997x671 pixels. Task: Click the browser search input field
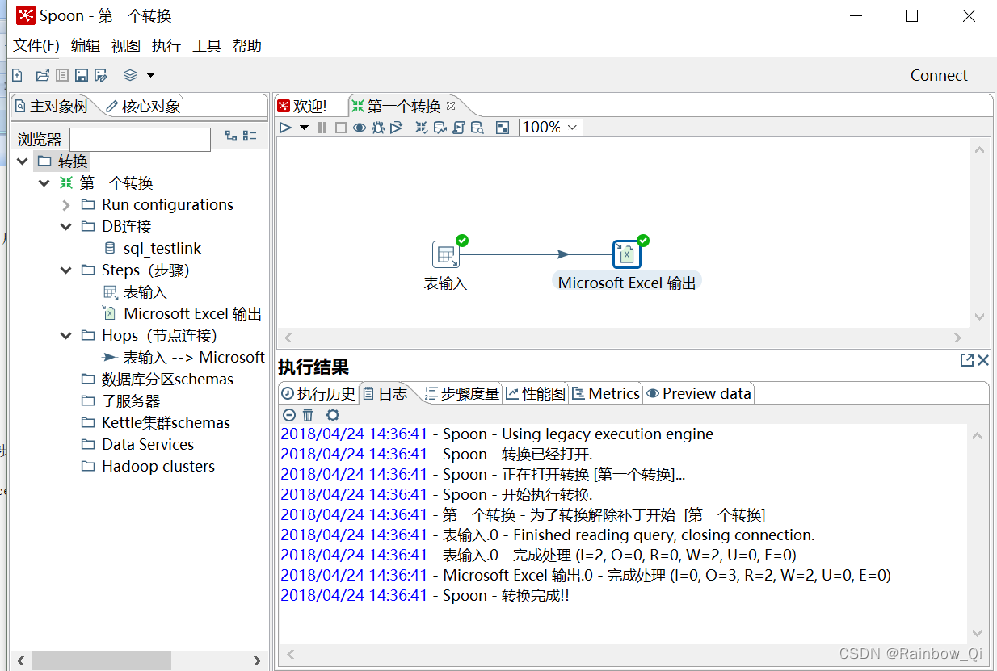(140, 139)
